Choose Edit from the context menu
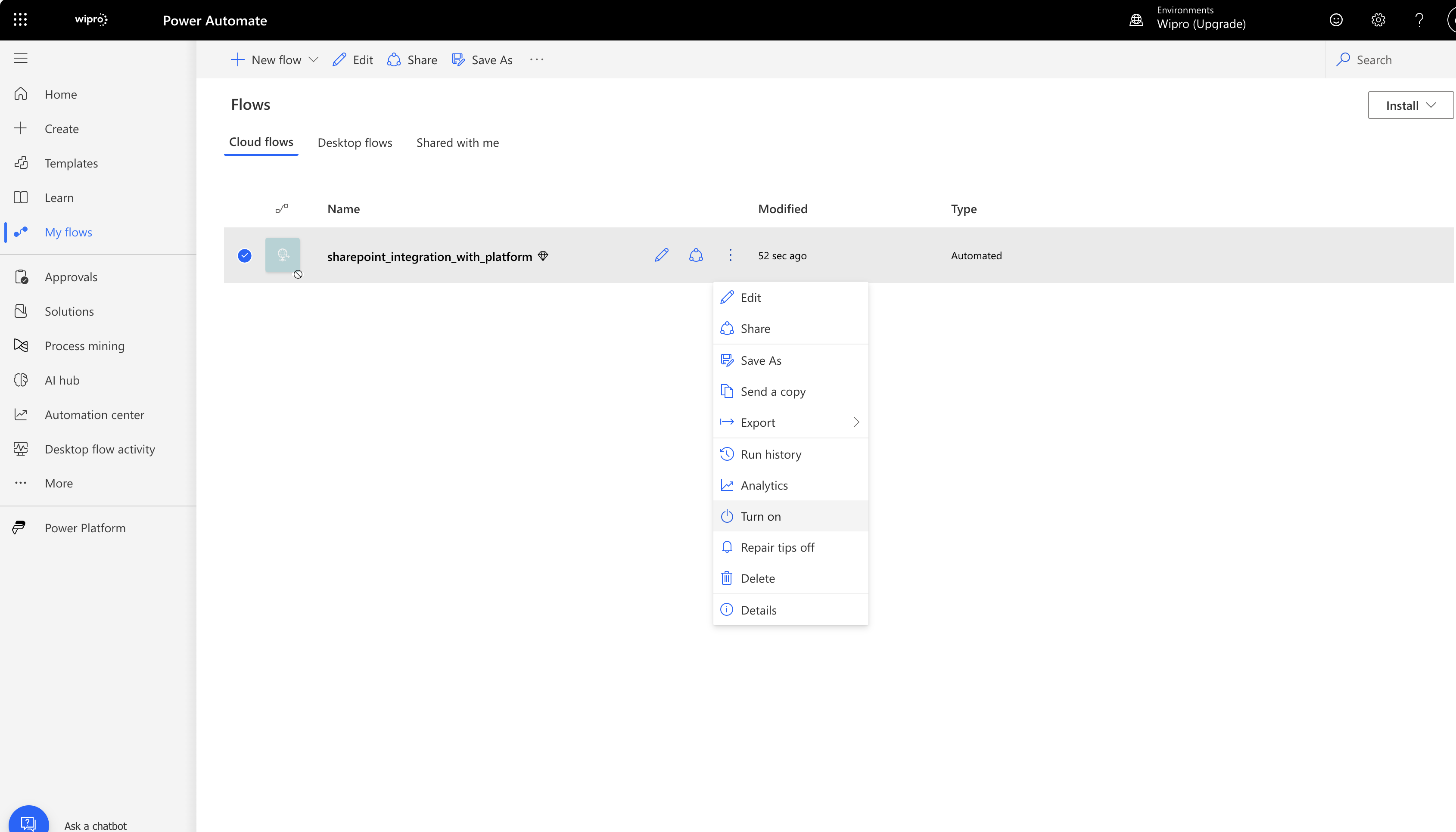 791,298
